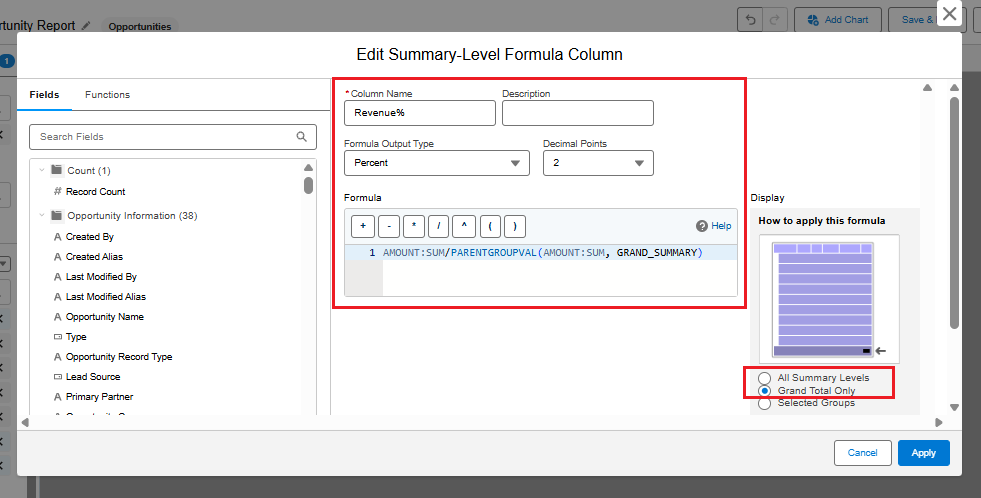Switch to the Functions tab

[107, 95]
